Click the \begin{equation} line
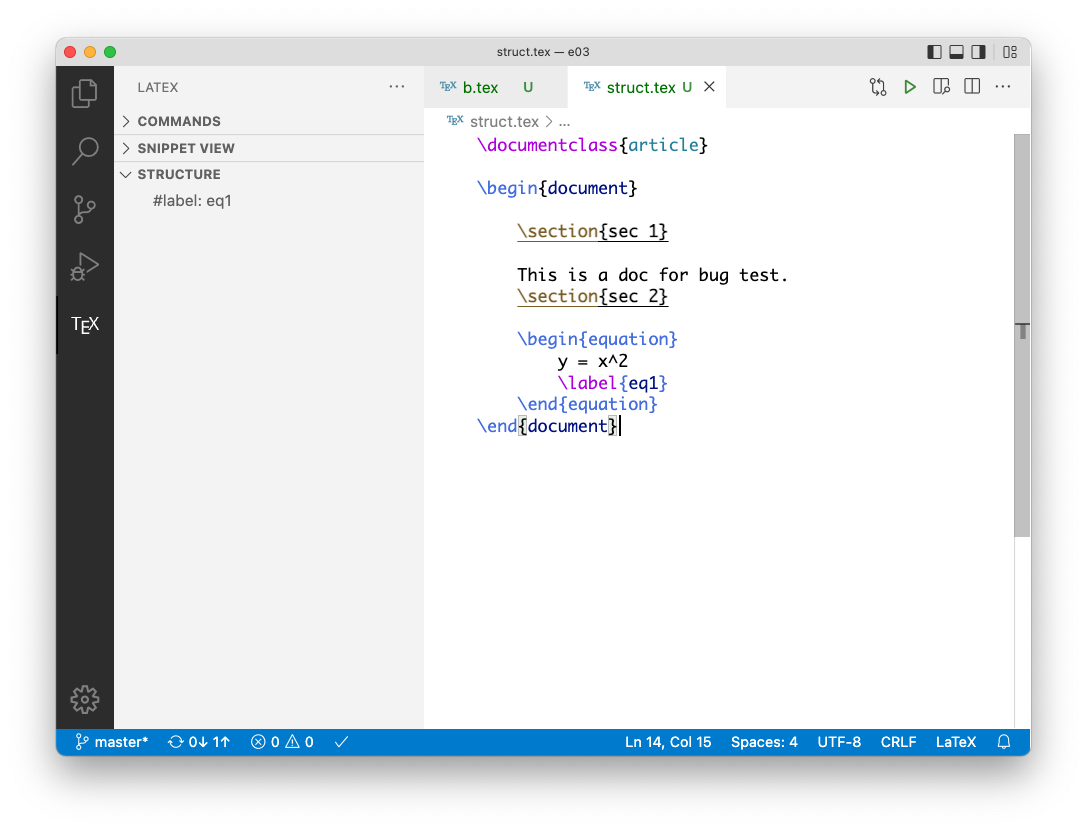The image size is (1087, 830). [x=597, y=339]
